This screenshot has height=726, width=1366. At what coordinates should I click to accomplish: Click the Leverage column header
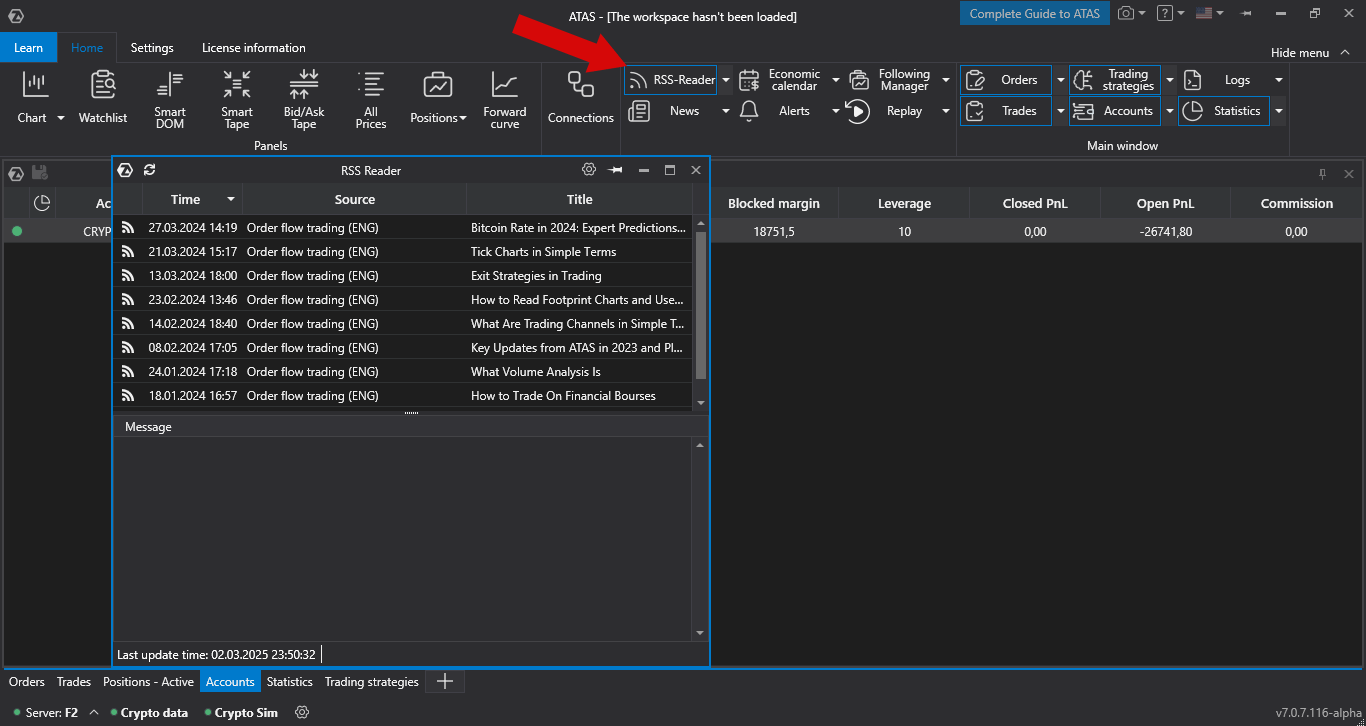click(x=904, y=203)
